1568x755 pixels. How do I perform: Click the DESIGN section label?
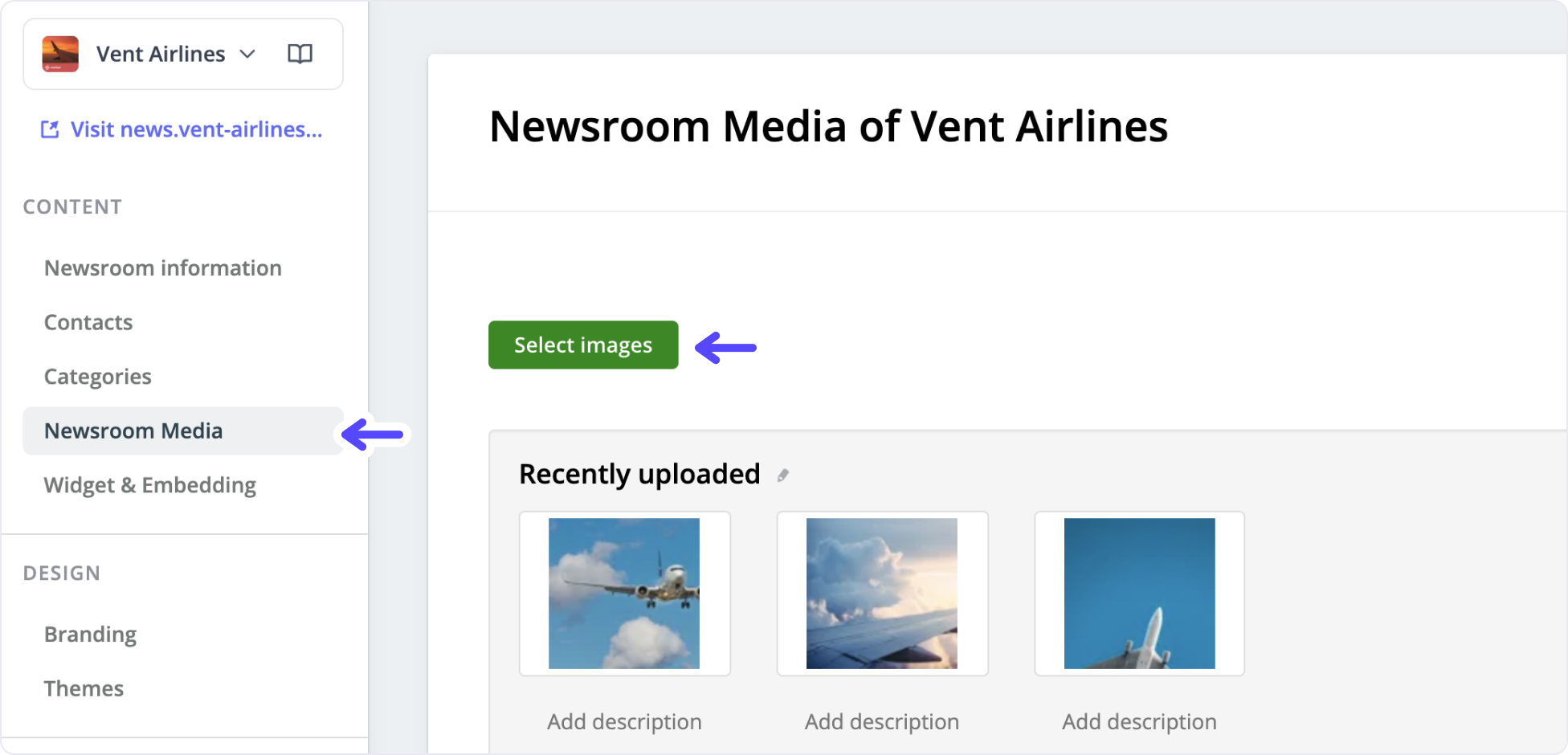(x=62, y=573)
